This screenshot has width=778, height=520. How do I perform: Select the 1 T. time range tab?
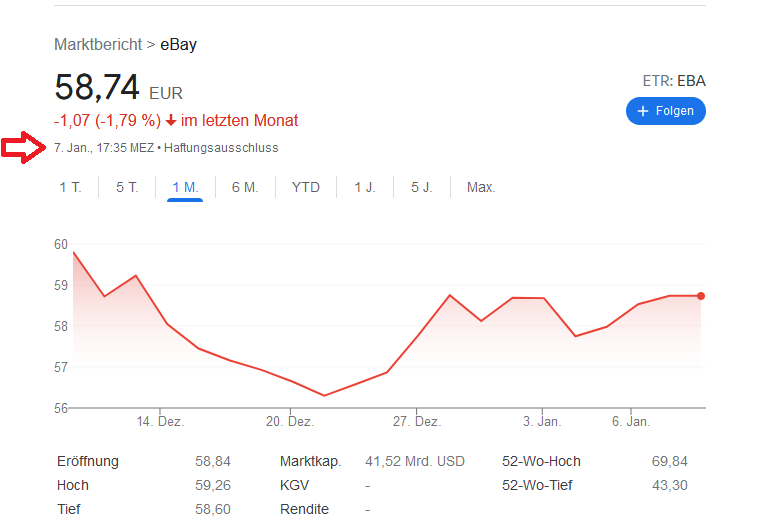click(70, 187)
